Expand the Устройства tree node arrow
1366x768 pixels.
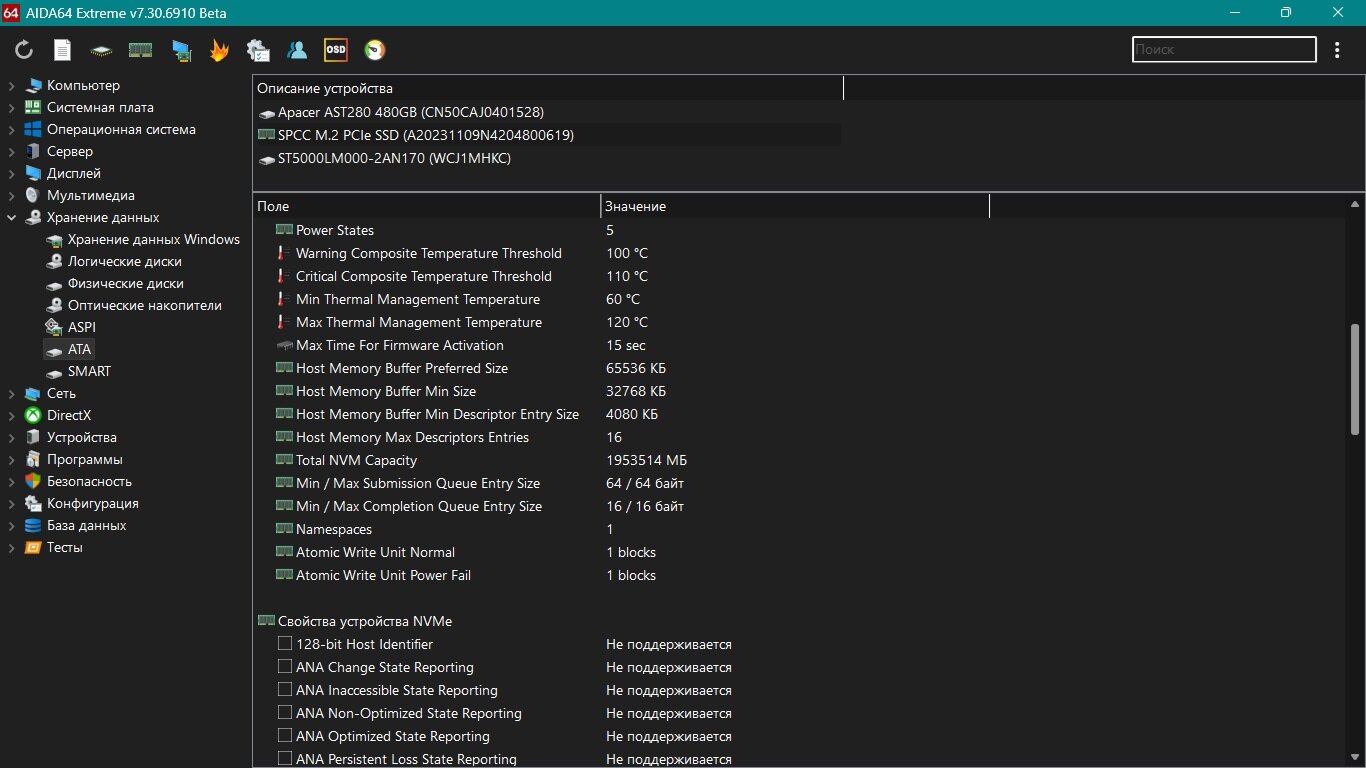pyautogui.click(x=11, y=437)
